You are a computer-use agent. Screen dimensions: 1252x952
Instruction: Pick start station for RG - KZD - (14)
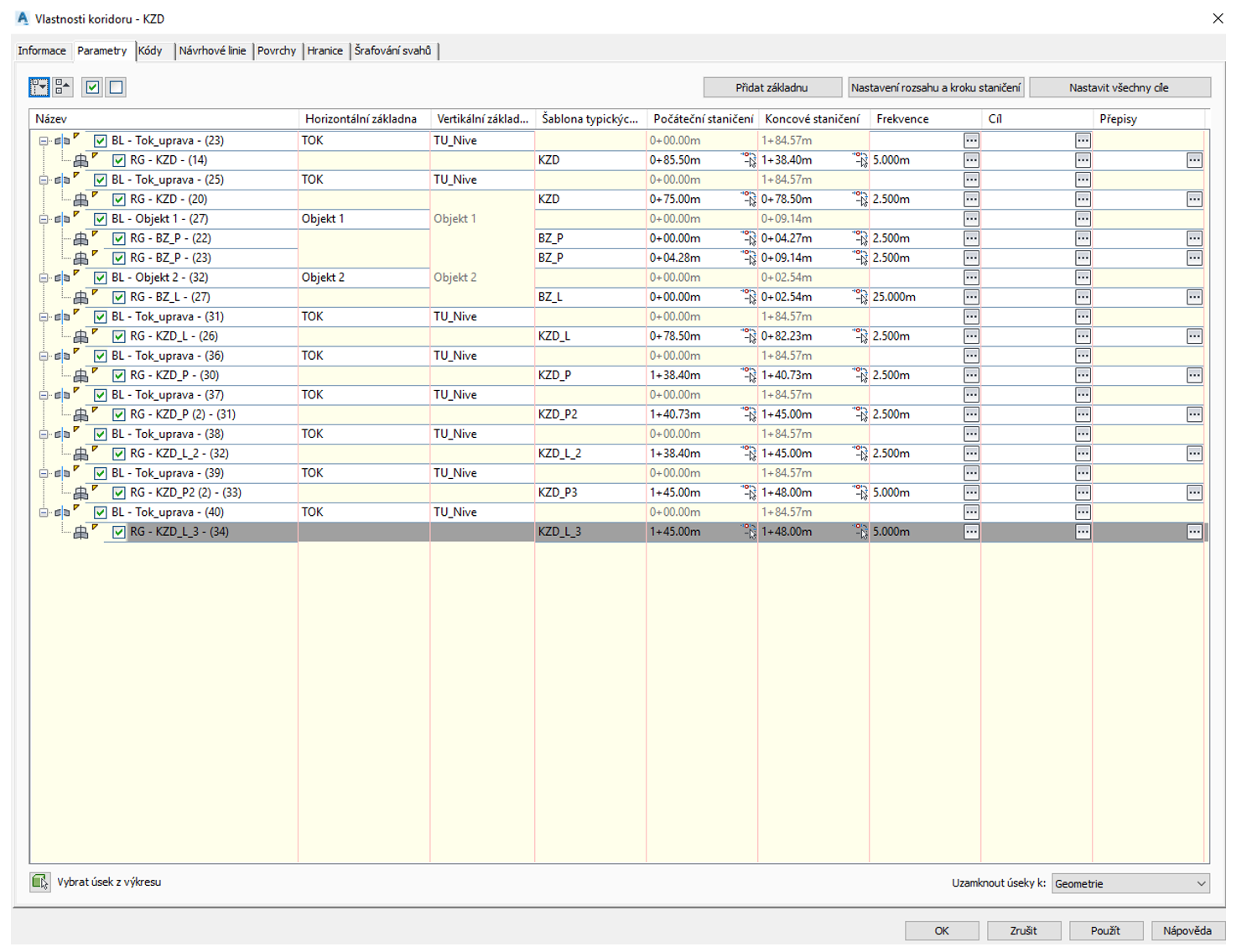[x=748, y=160]
